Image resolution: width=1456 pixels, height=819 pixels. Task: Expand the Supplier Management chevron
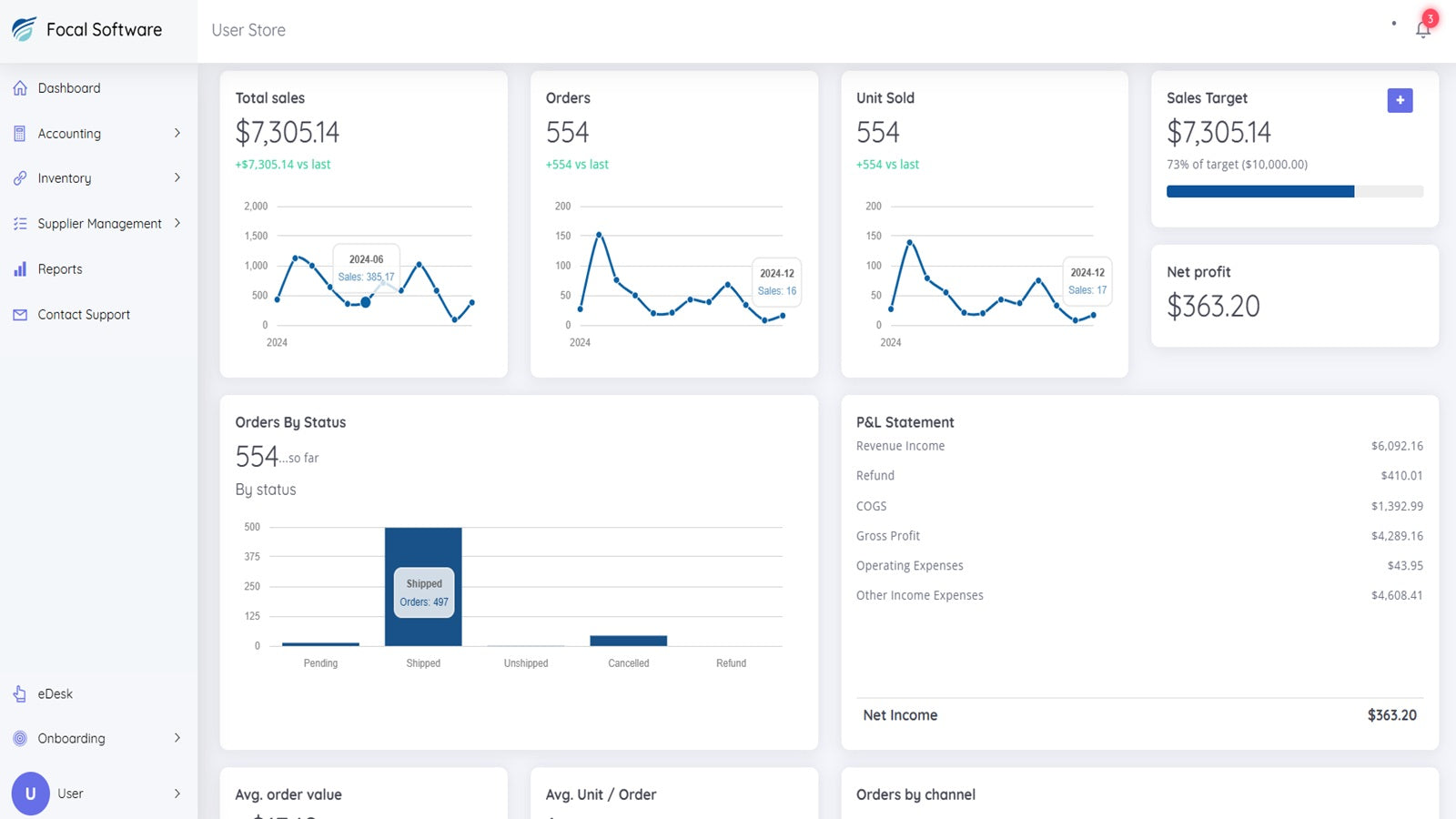(177, 223)
